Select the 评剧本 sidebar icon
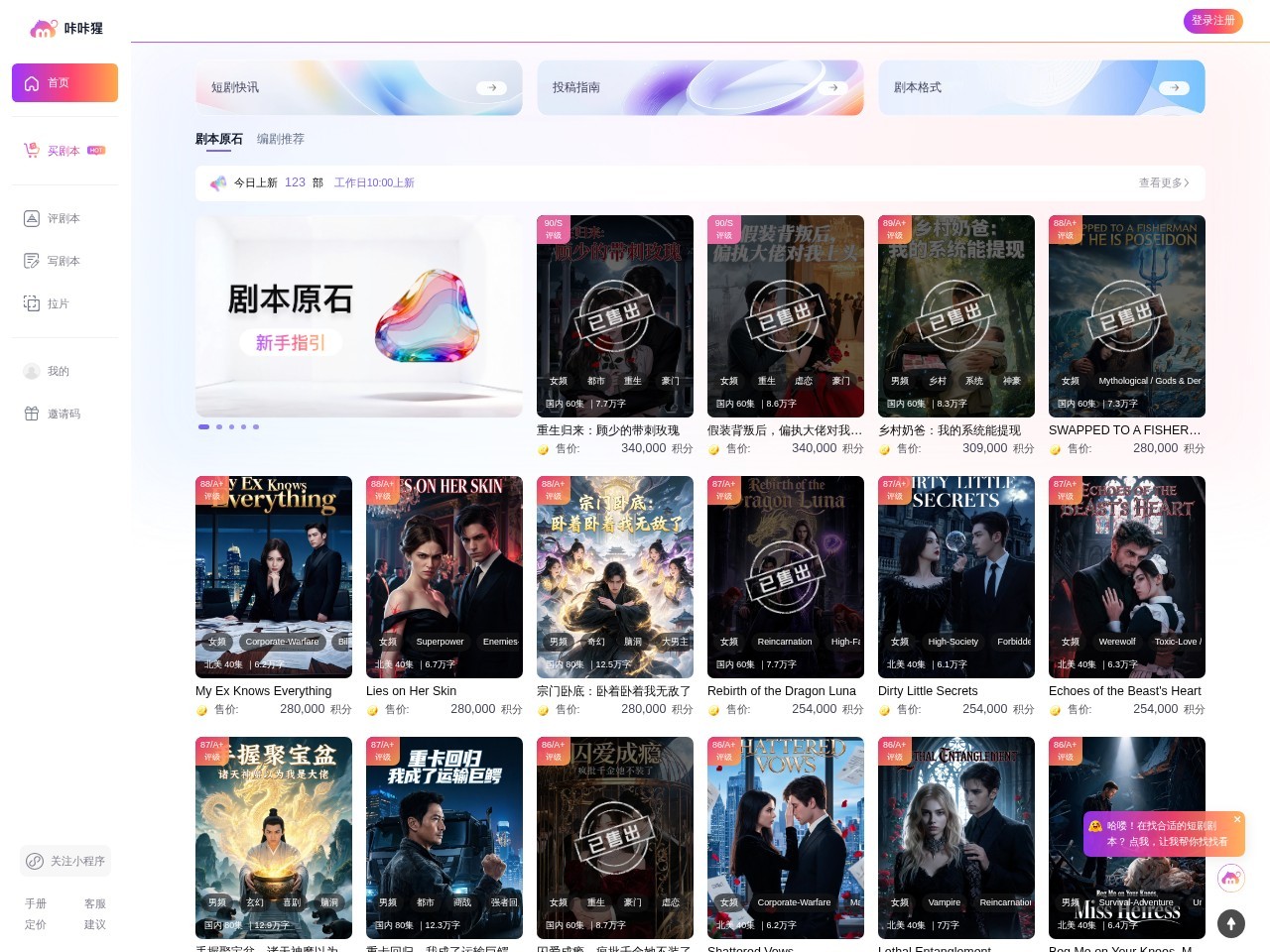The height and width of the screenshot is (952, 1270). coord(32,218)
